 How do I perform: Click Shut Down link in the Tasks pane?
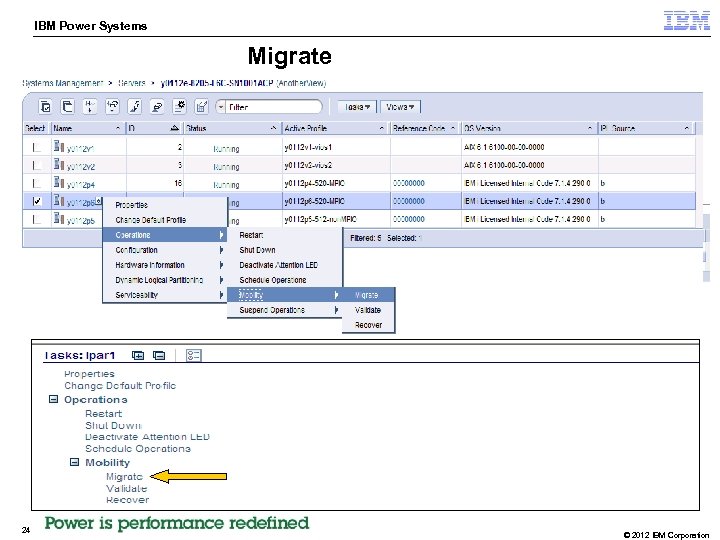pos(113,425)
